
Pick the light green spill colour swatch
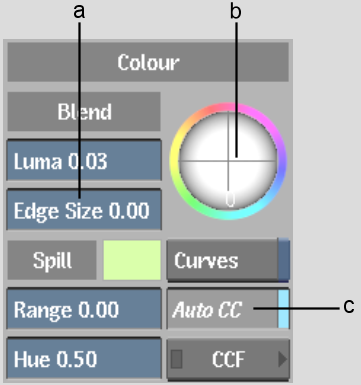(132, 260)
